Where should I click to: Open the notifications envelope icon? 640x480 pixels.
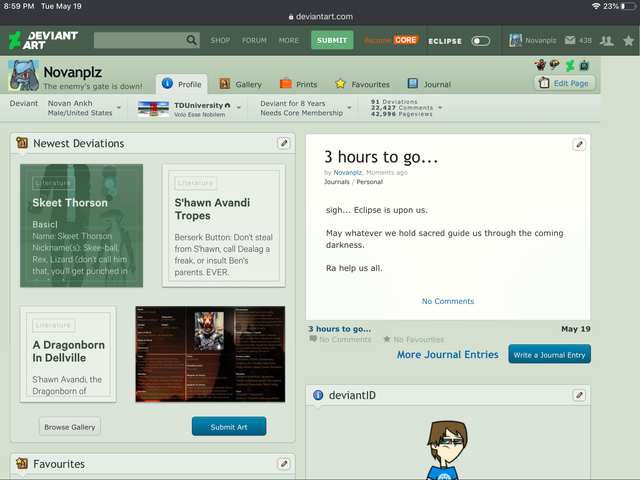click(x=570, y=40)
